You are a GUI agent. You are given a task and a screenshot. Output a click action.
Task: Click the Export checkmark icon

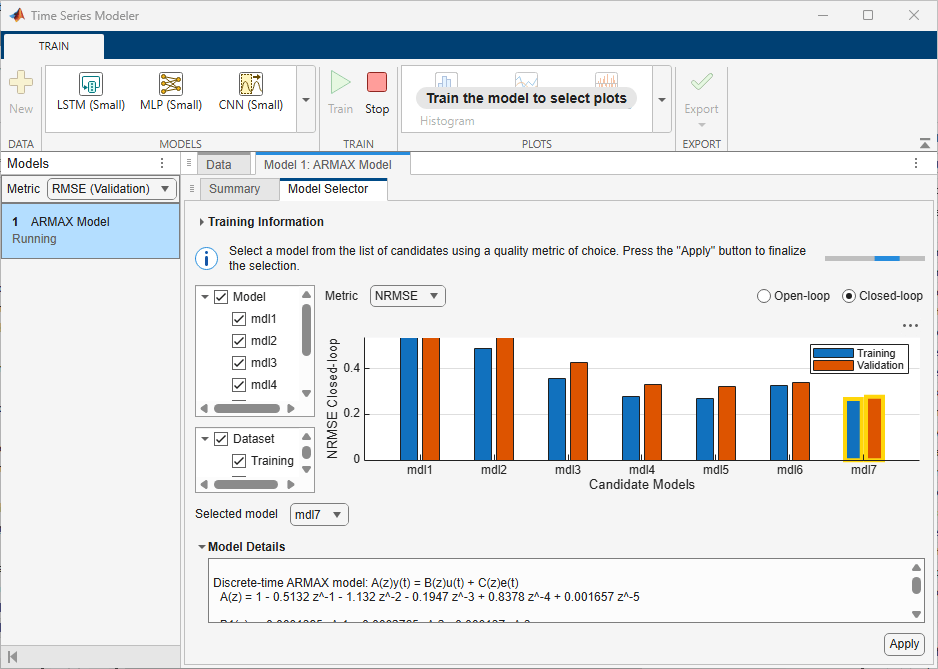pos(701,82)
